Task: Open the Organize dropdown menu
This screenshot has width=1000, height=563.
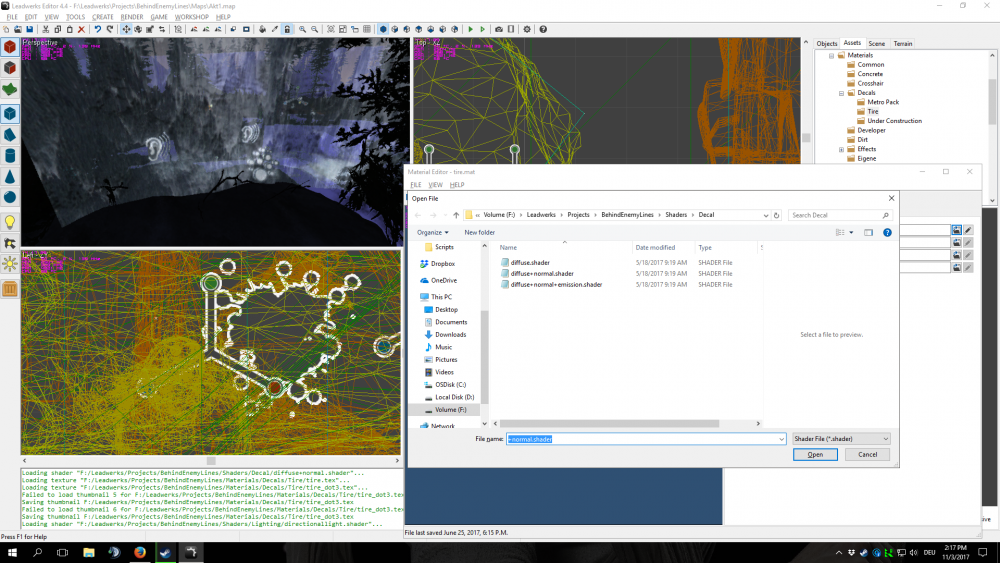Action: (433, 232)
